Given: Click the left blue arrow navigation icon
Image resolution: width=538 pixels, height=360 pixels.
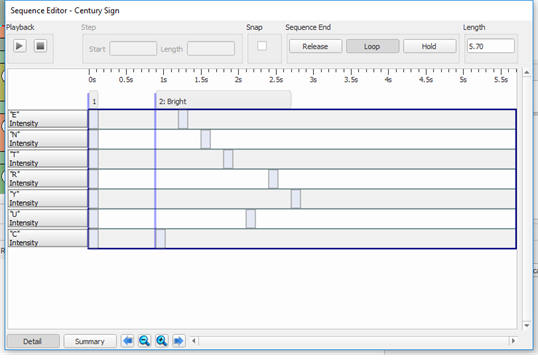Looking at the screenshot, I should point(127,341).
